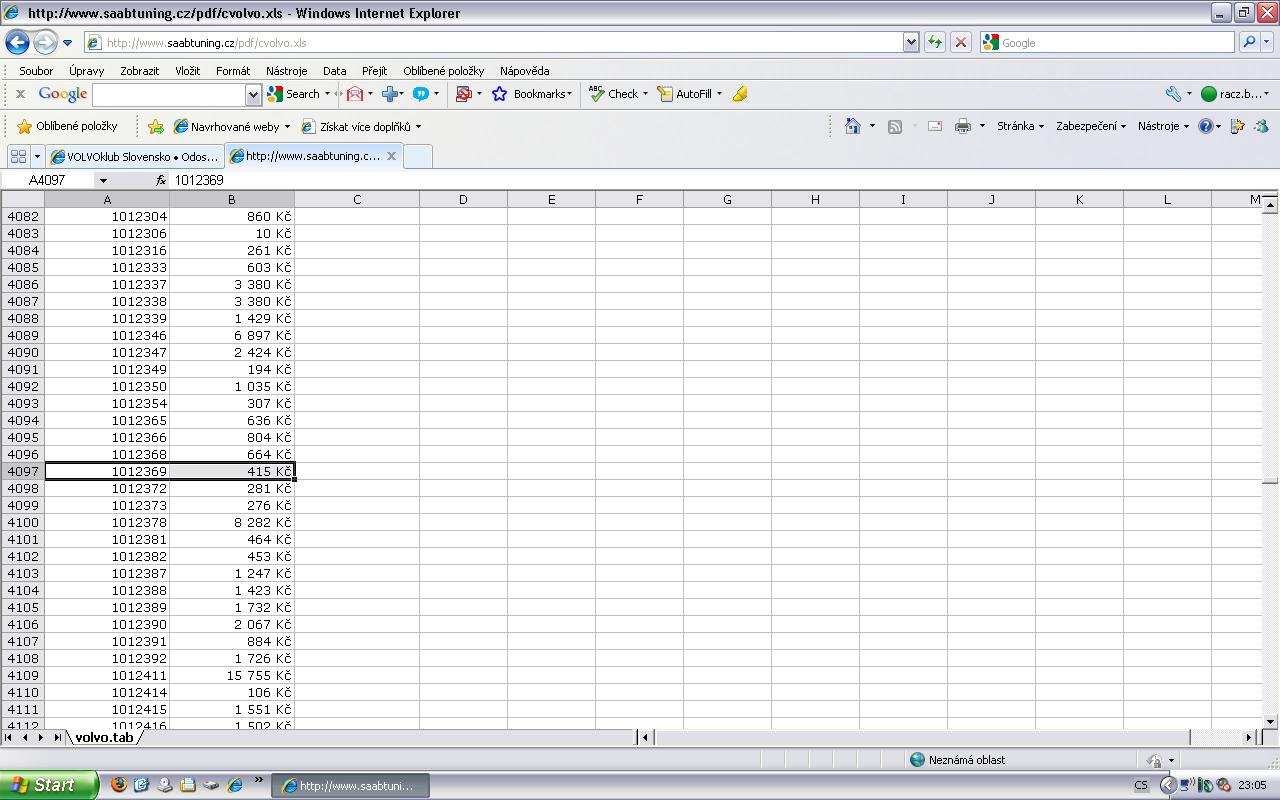Close the saabtuning tab
The width and height of the screenshot is (1280, 800).
(x=391, y=156)
